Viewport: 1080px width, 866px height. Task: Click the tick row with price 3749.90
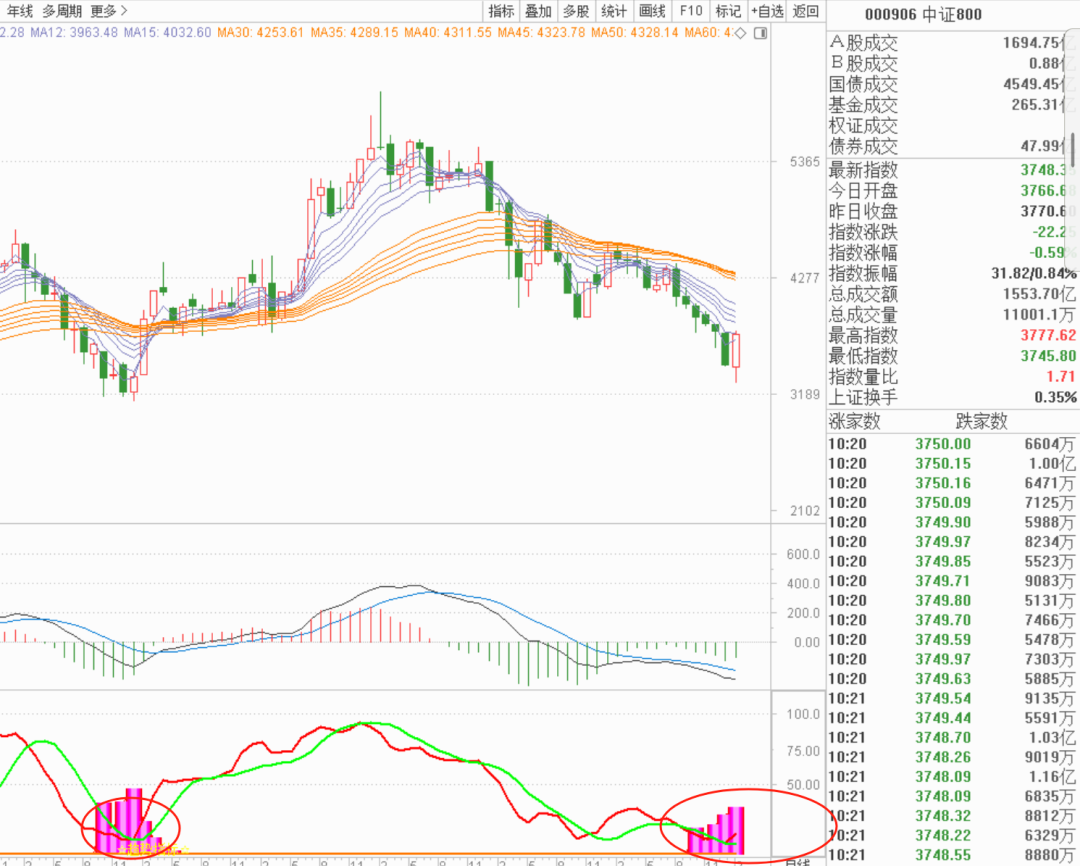coord(952,522)
